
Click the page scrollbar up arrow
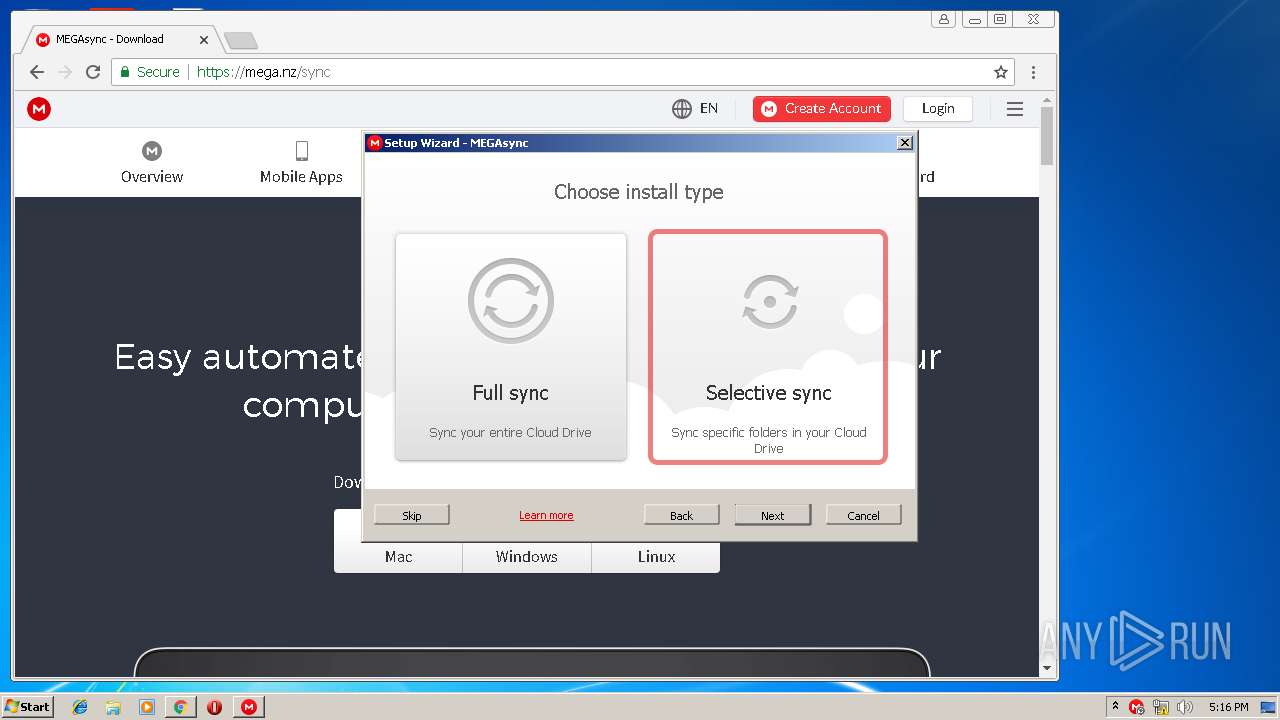(x=1047, y=100)
